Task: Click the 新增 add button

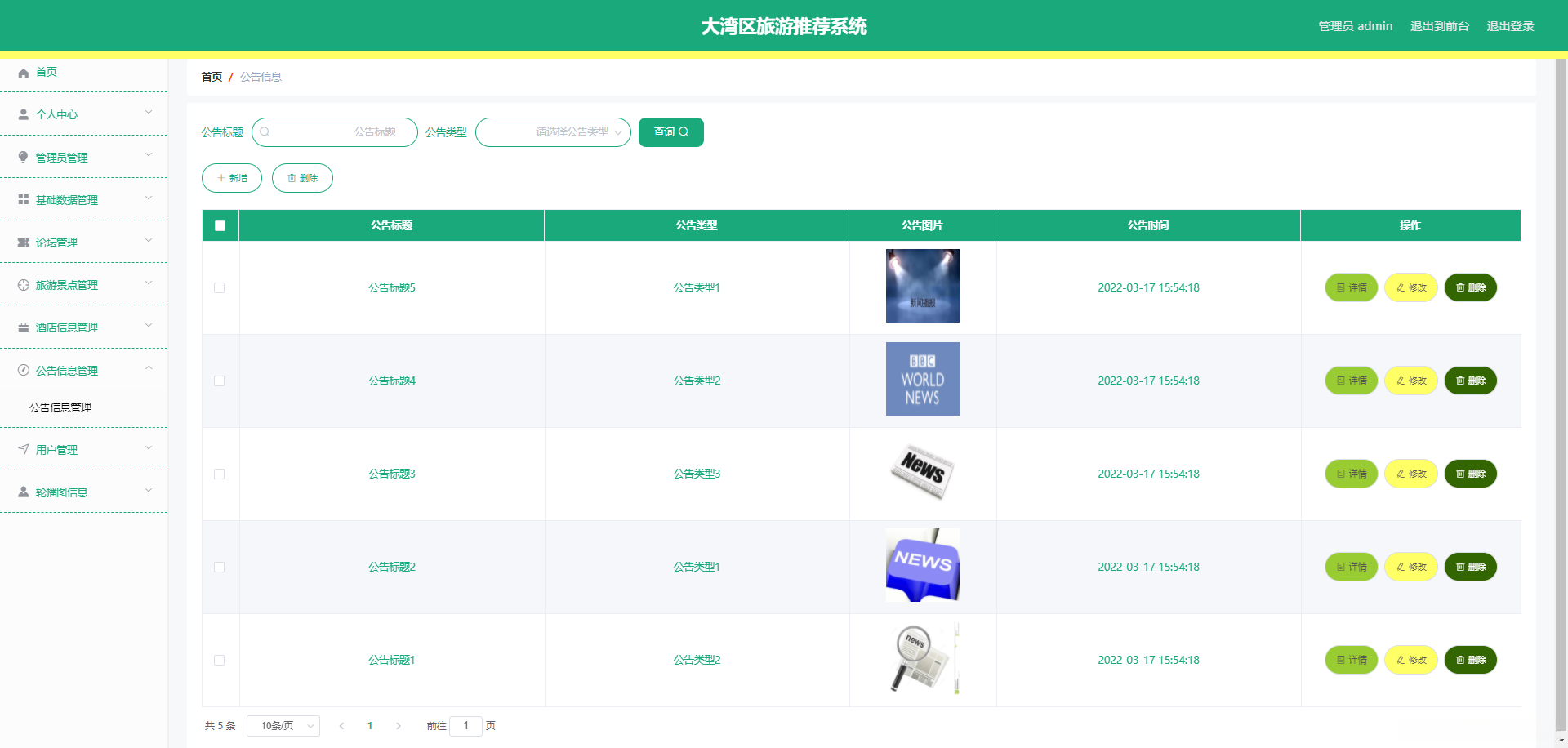Action: coord(232,178)
